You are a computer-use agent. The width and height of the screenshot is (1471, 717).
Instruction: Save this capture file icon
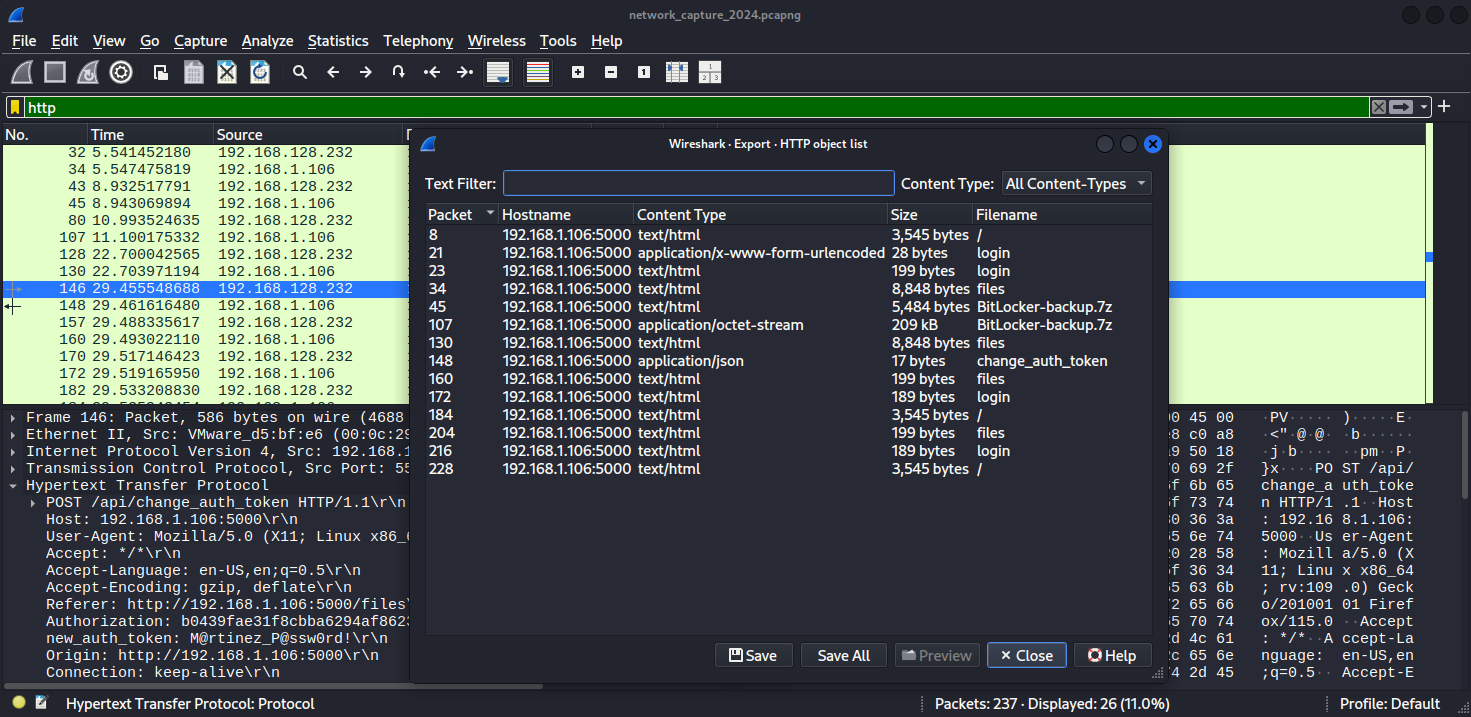click(194, 72)
